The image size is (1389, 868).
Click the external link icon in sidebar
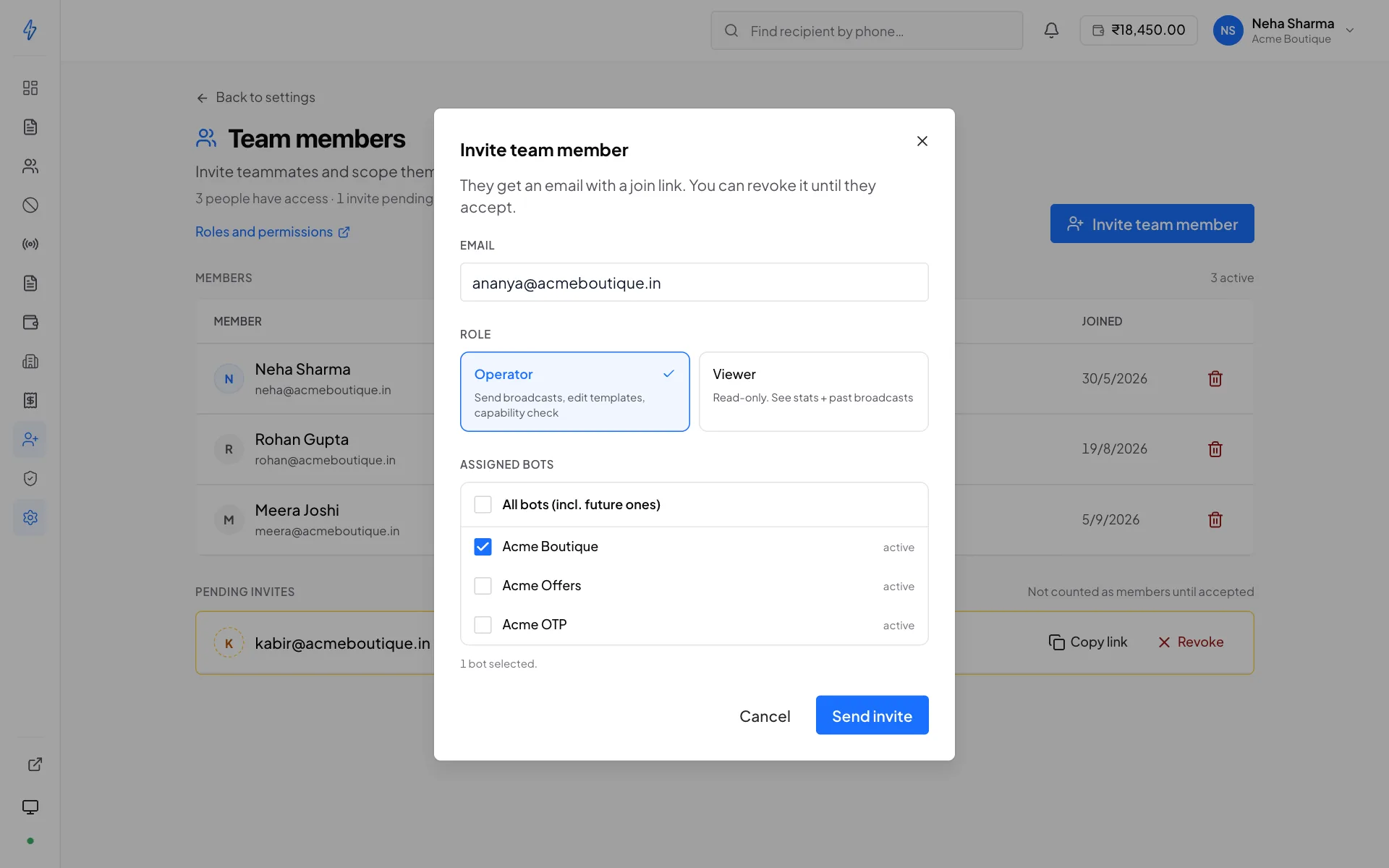click(x=35, y=765)
